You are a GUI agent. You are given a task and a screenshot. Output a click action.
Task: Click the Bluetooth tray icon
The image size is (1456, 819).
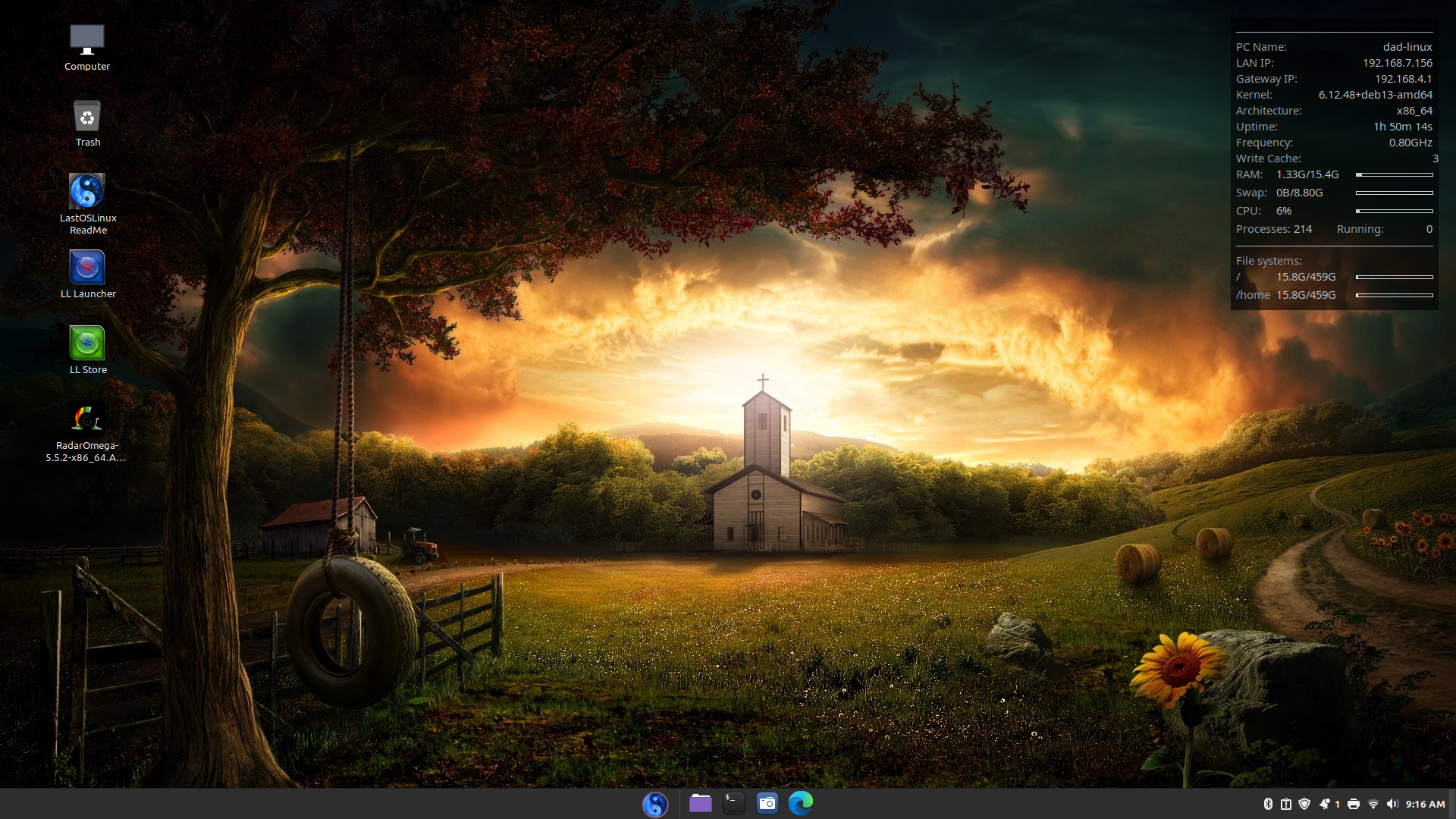[x=1268, y=804]
